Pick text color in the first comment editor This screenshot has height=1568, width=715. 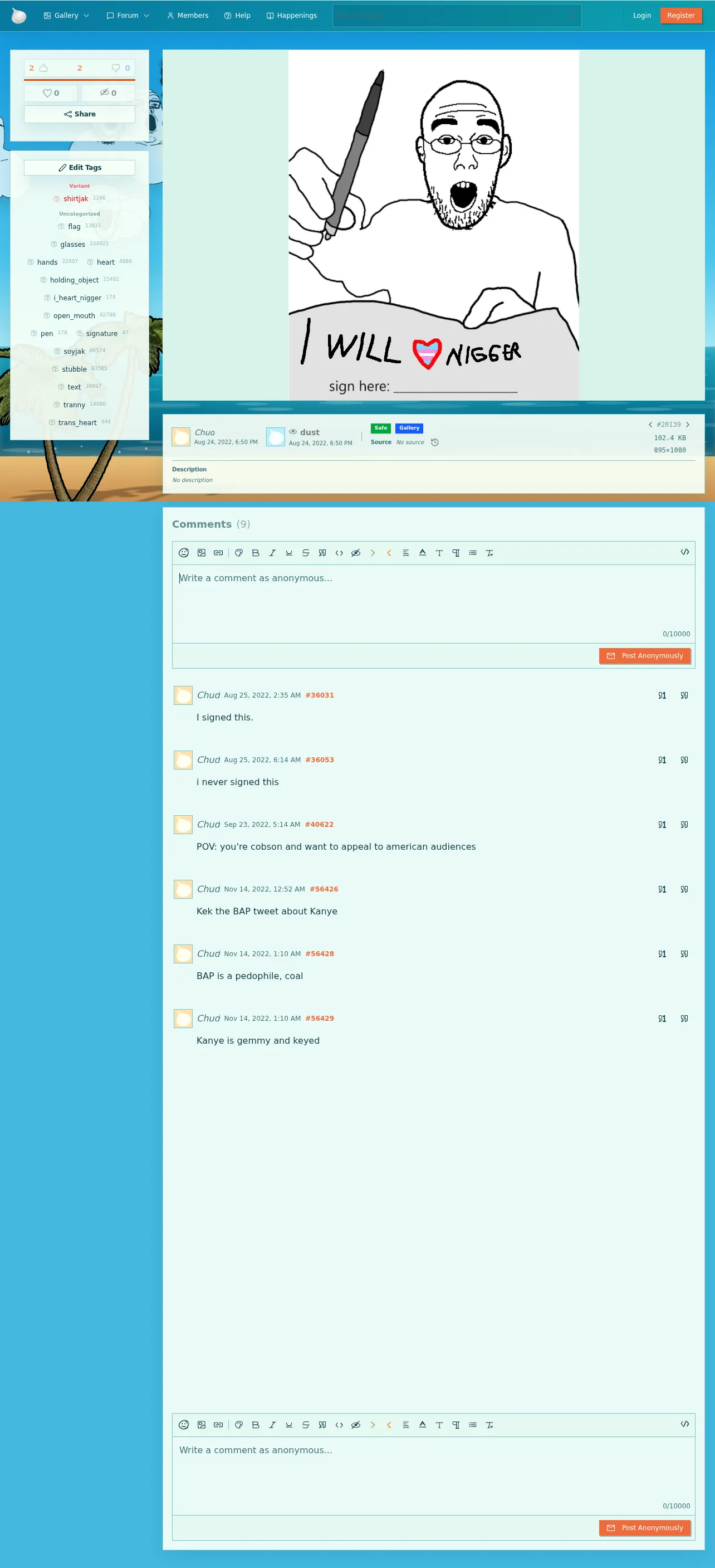pyautogui.click(x=422, y=553)
